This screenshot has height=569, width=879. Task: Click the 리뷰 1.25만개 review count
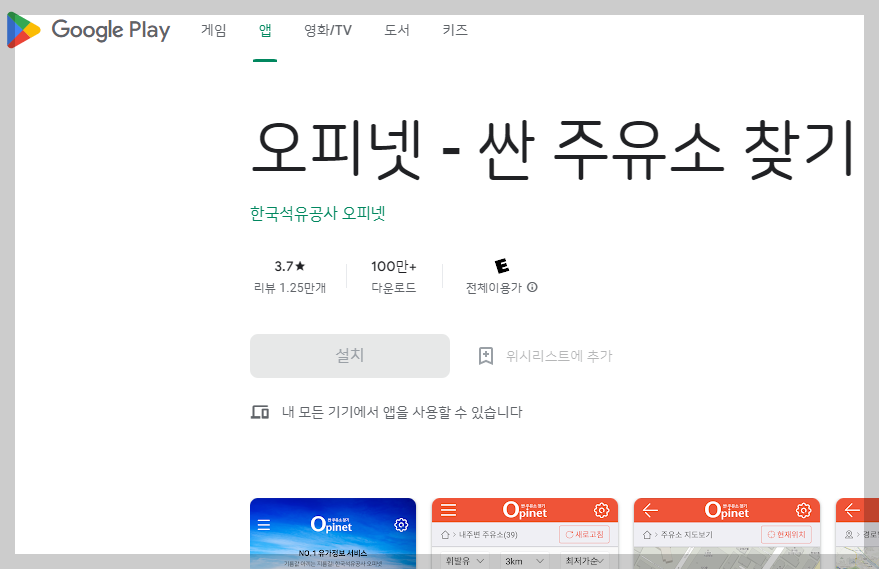click(x=290, y=288)
